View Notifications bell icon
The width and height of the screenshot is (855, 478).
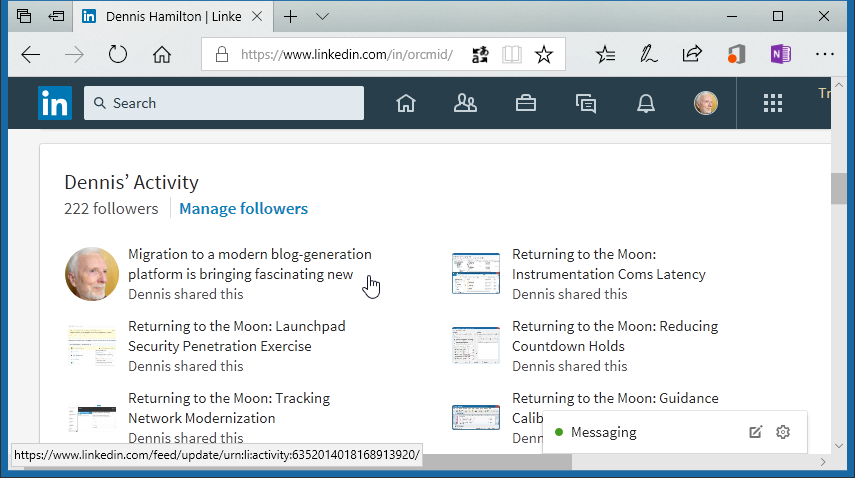tap(646, 103)
